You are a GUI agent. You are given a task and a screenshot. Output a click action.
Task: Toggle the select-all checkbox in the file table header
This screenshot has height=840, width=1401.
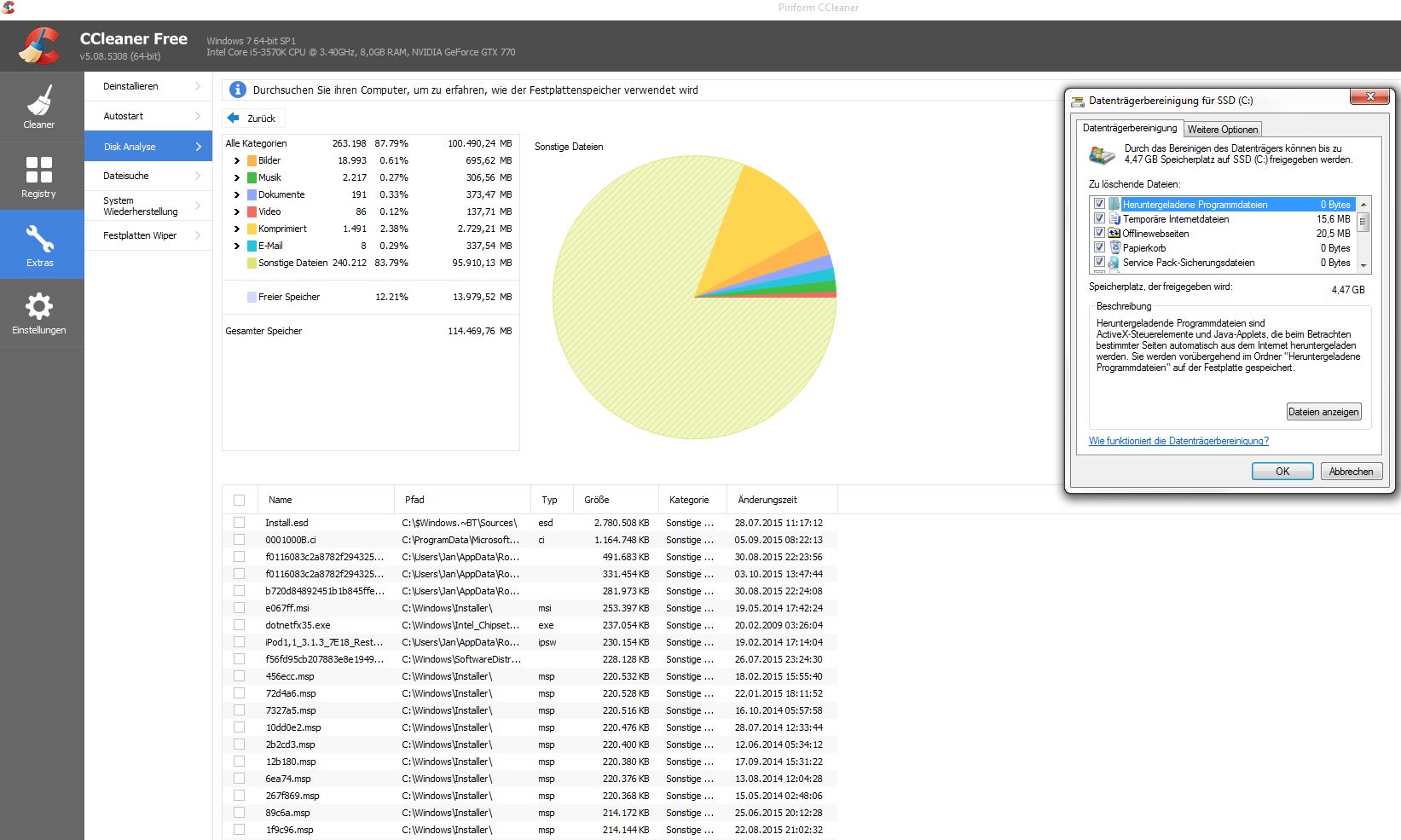[239, 501]
